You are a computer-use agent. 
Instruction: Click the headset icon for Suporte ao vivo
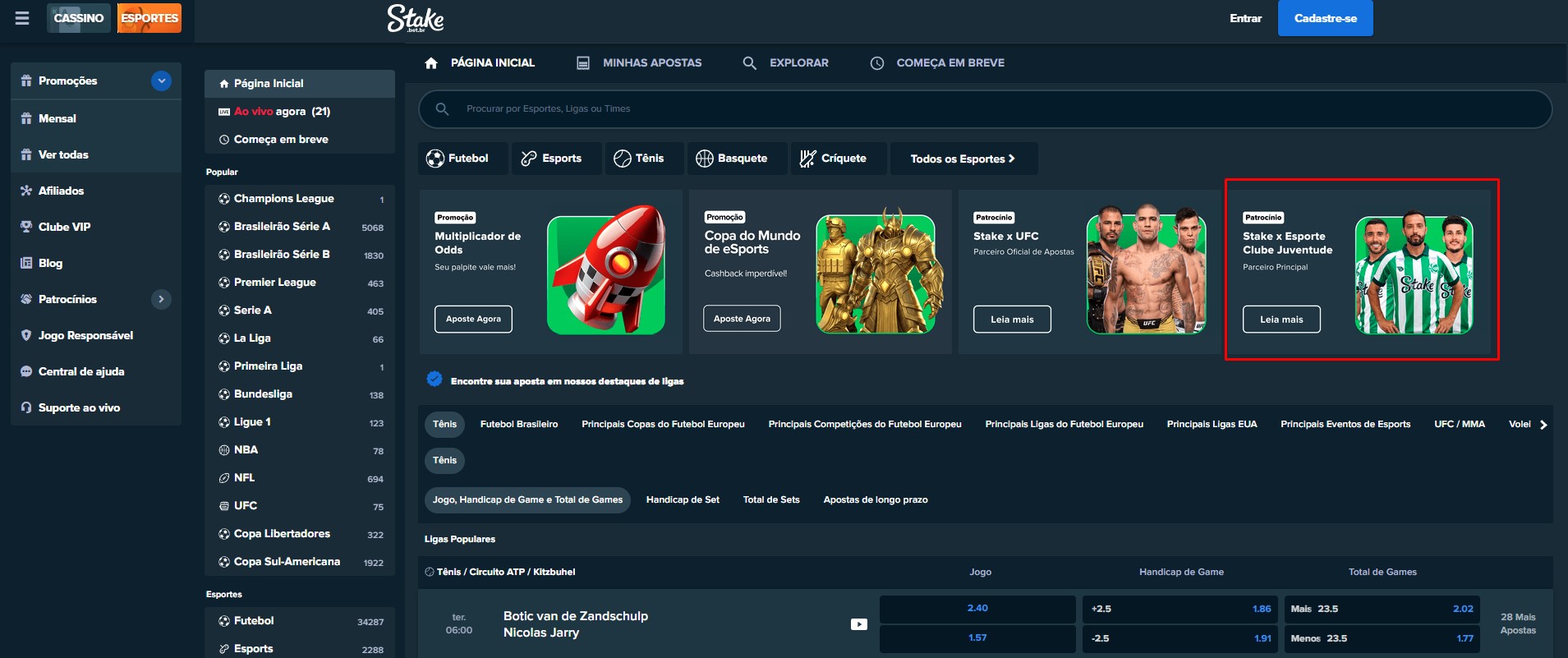[26, 407]
